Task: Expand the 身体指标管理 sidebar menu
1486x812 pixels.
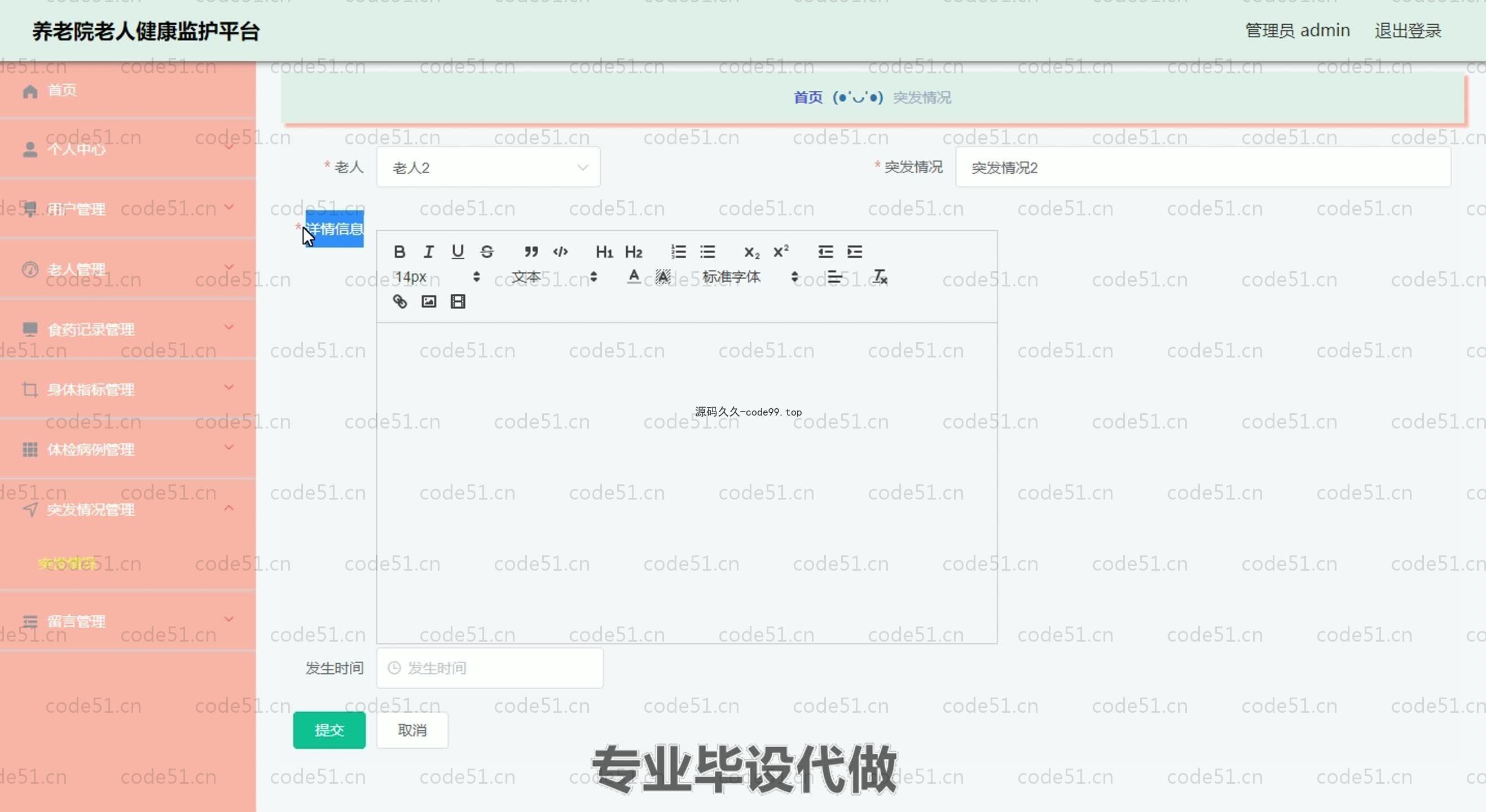Action: pos(128,389)
